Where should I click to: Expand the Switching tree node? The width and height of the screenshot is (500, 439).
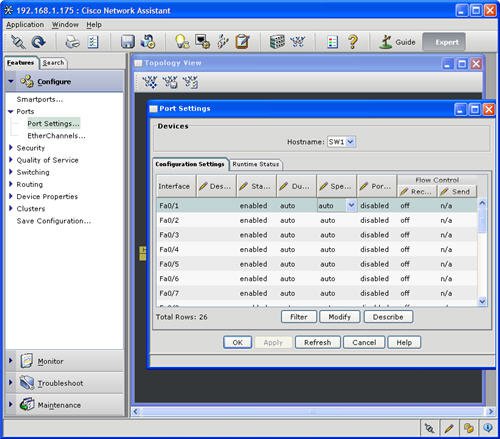11,172
